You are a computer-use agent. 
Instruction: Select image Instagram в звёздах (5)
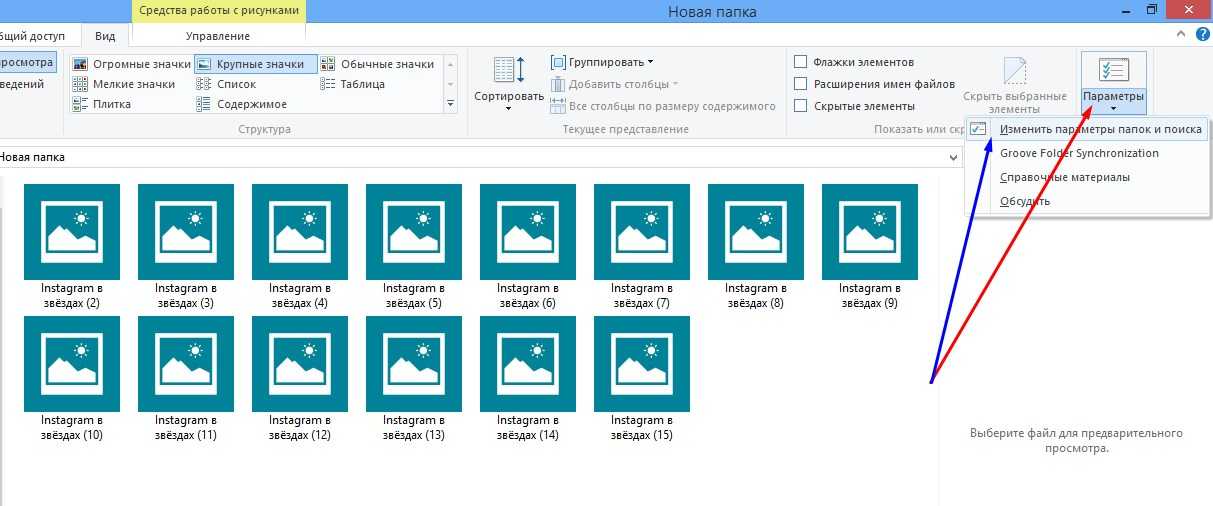[x=414, y=246]
